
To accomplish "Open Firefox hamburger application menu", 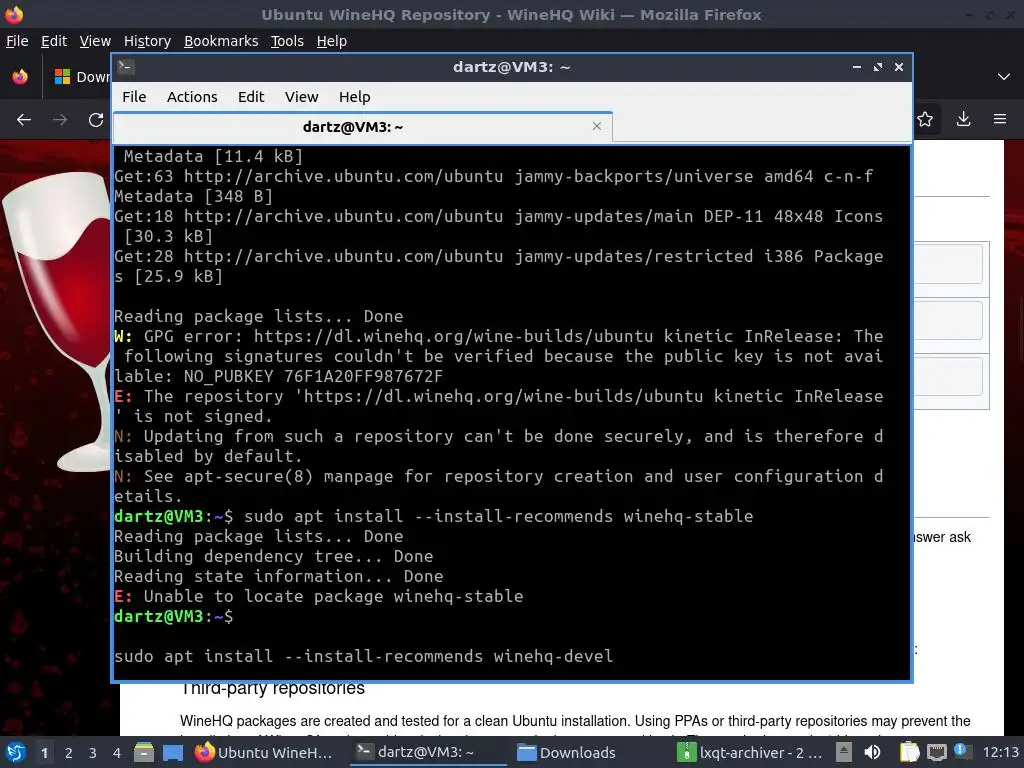I will (x=1000, y=119).
